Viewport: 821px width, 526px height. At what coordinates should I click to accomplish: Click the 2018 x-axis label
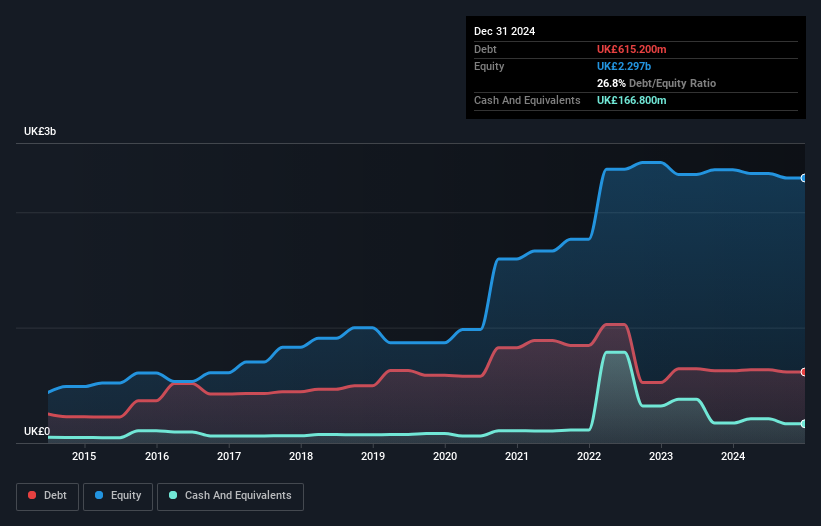tap(301, 456)
